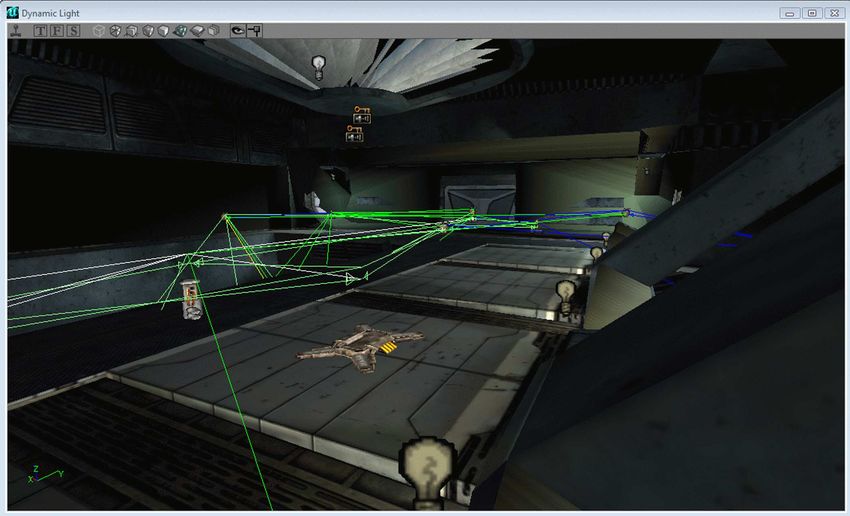The width and height of the screenshot is (850, 516).
Task: Select the cube with magnifier texture usage icon
Action: click(131, 31)
